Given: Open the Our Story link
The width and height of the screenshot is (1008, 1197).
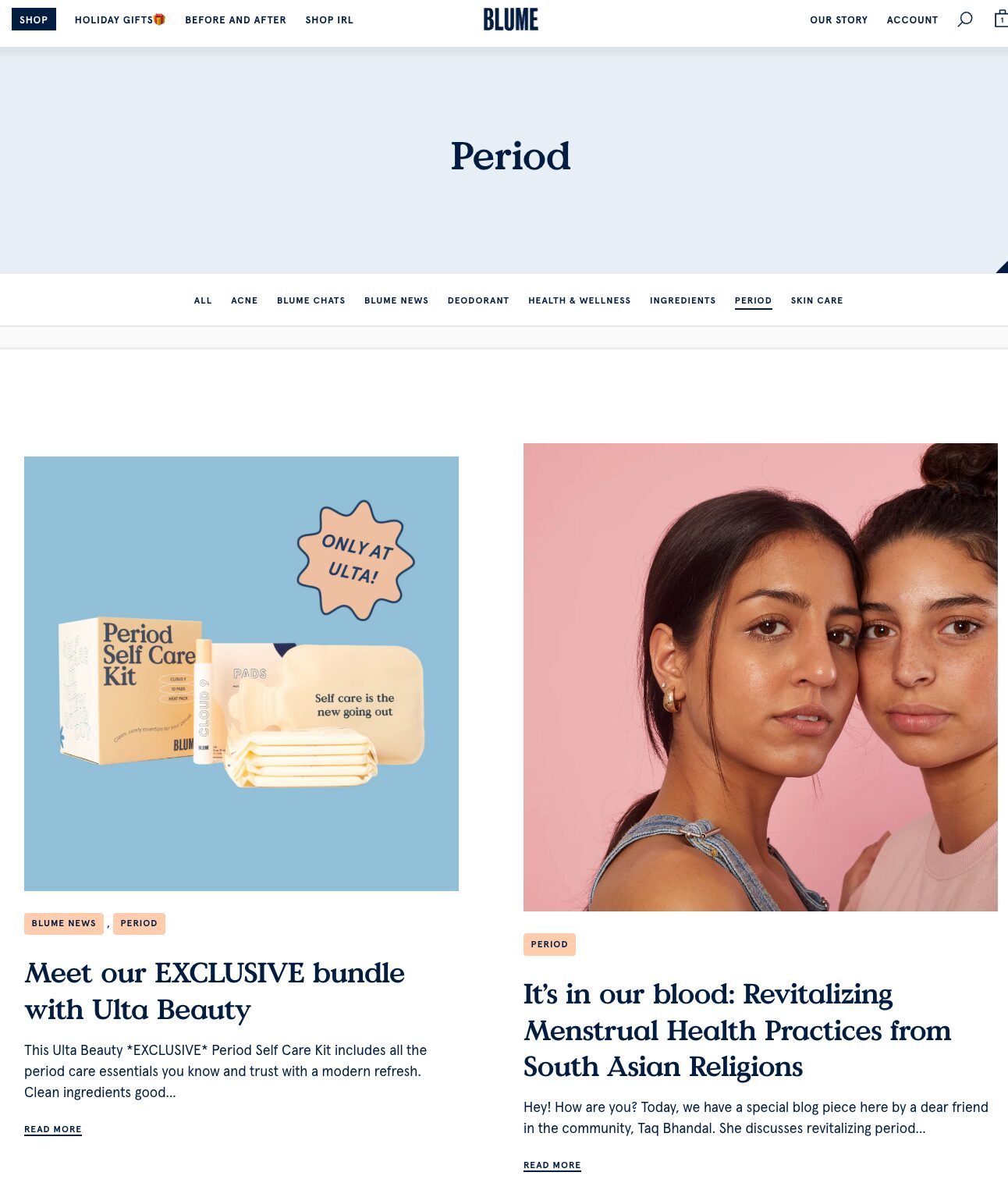Looking at the screenshot, I should click(839, 20).
